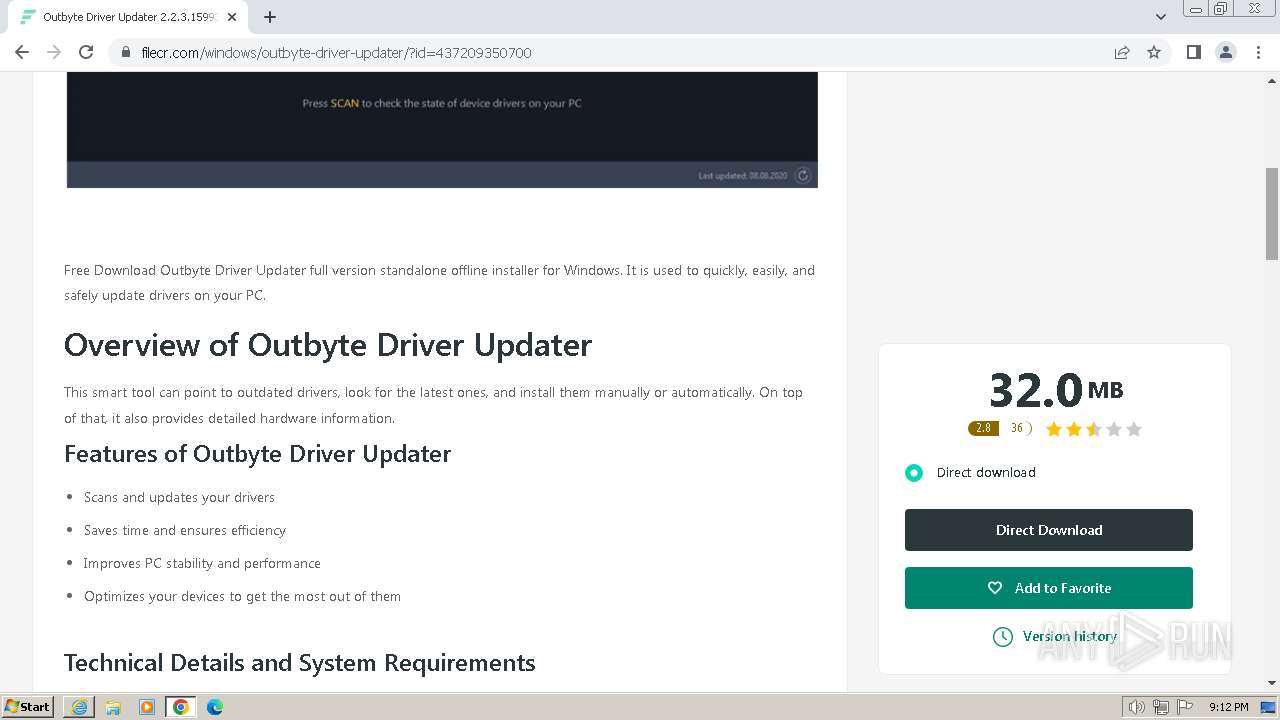Switch to Chrome on the taskbar
Image resolution: width=1280 pixels, height=720 pixels.
(x=181, y=707)
